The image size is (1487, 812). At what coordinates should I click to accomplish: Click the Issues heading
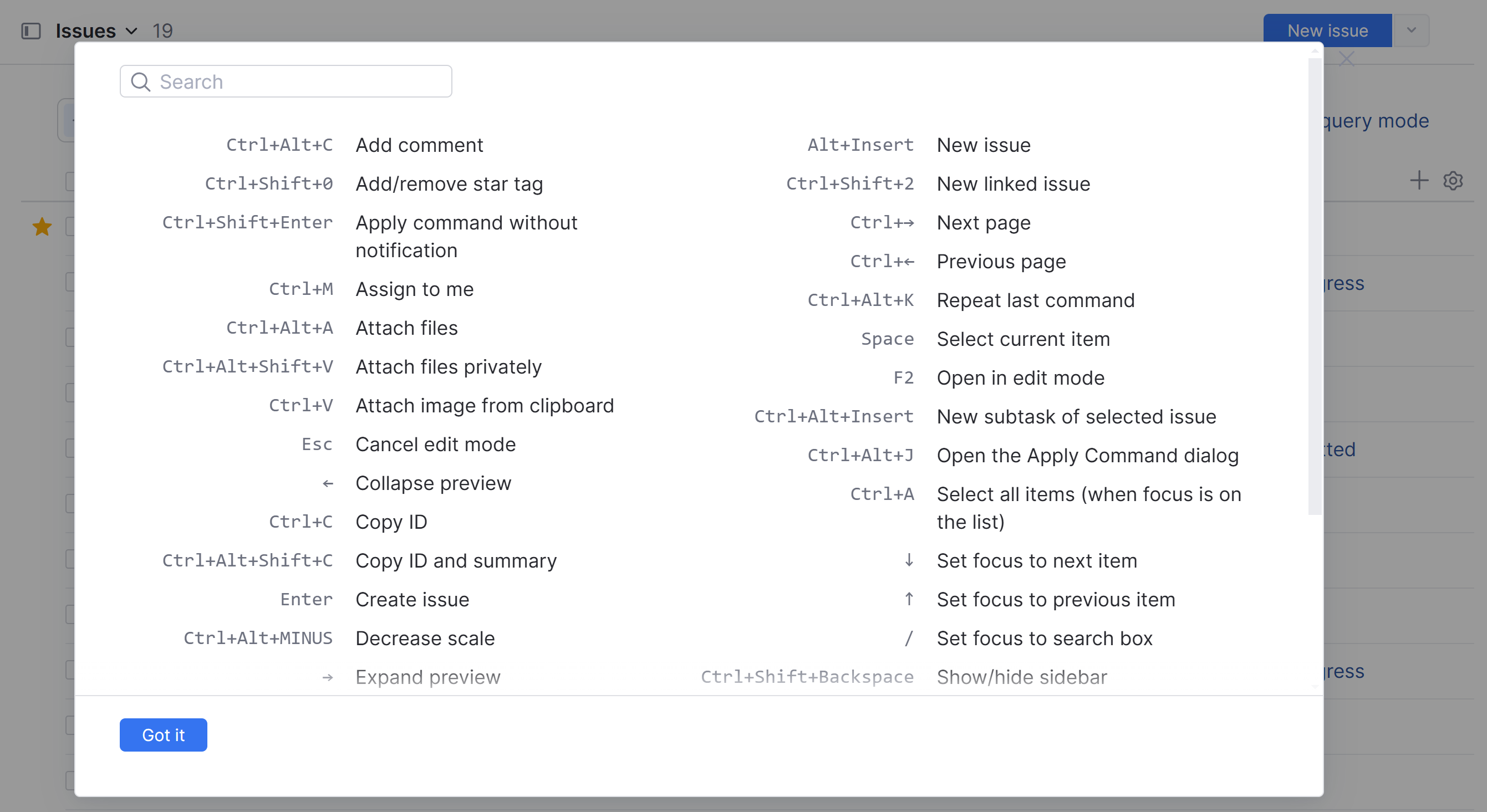[x=85, y=30]
